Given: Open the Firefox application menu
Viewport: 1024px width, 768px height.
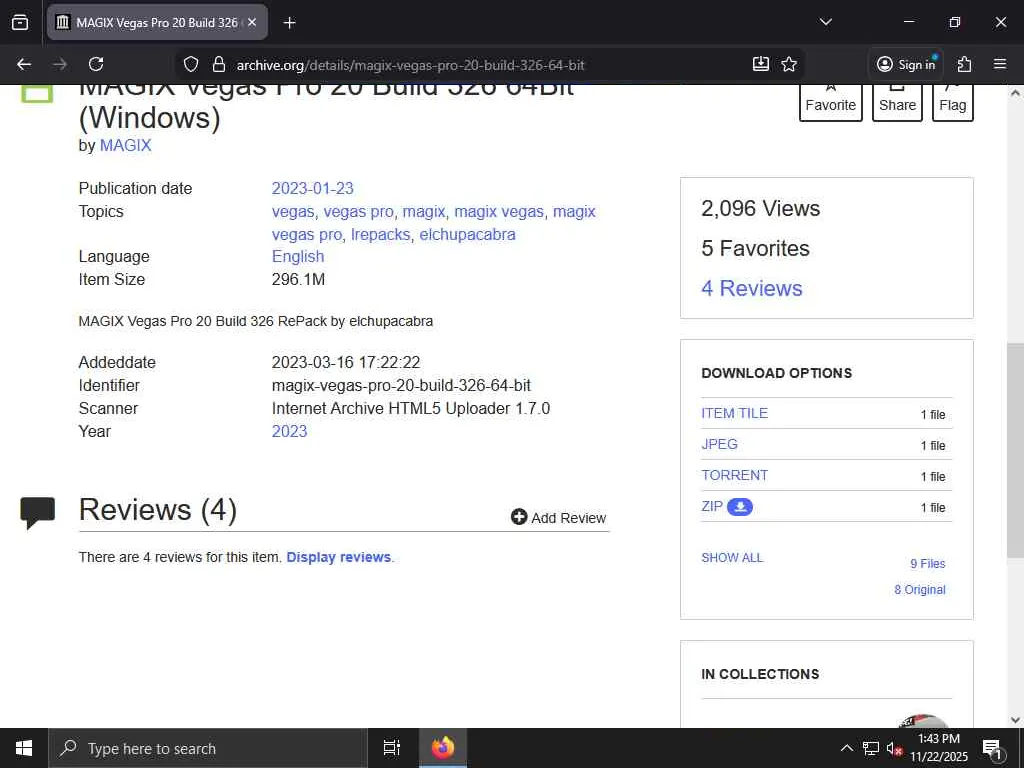Looking at the screenshot, I should pos(1000,64).
